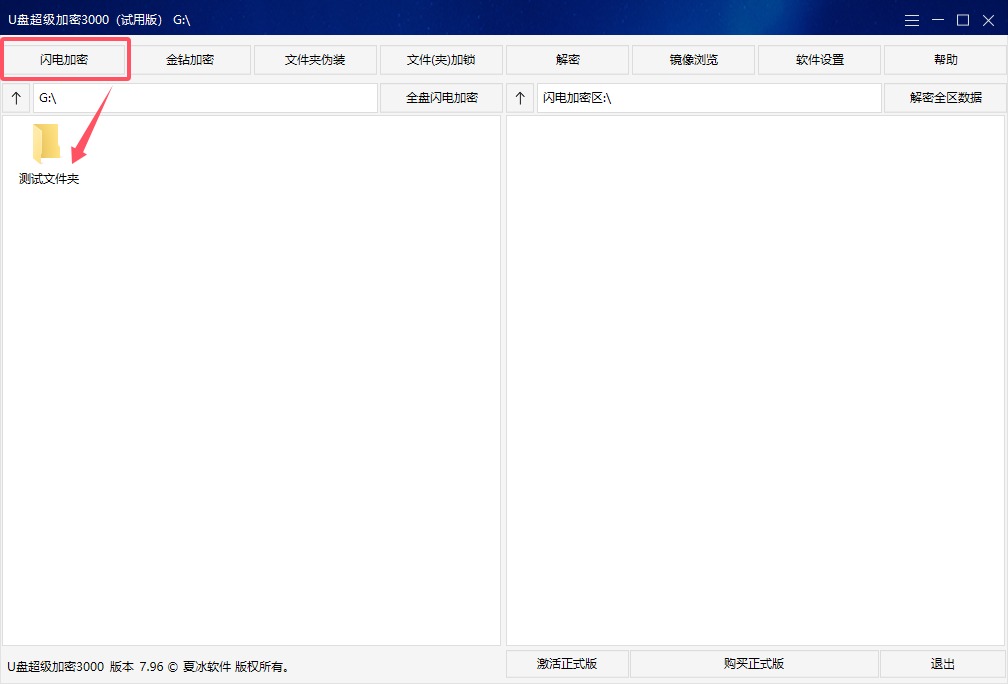Viewport: 1008px width, 684px height.
Task: Maximize the application window
Action: pos(963,21)
